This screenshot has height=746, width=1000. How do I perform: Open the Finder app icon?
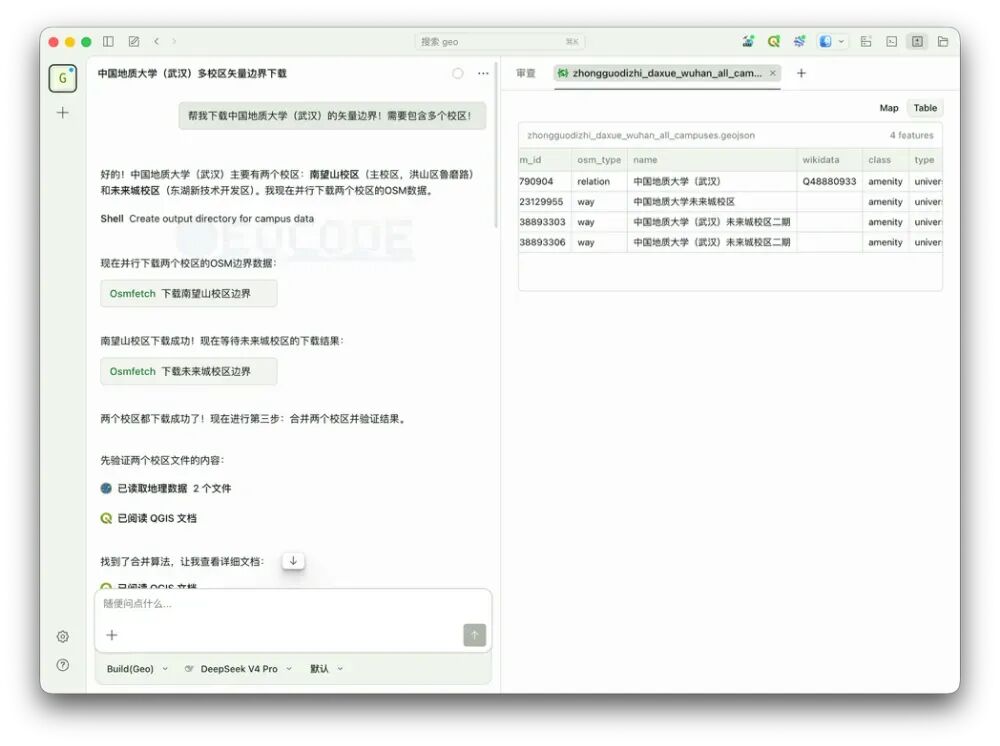coord(825,41)
